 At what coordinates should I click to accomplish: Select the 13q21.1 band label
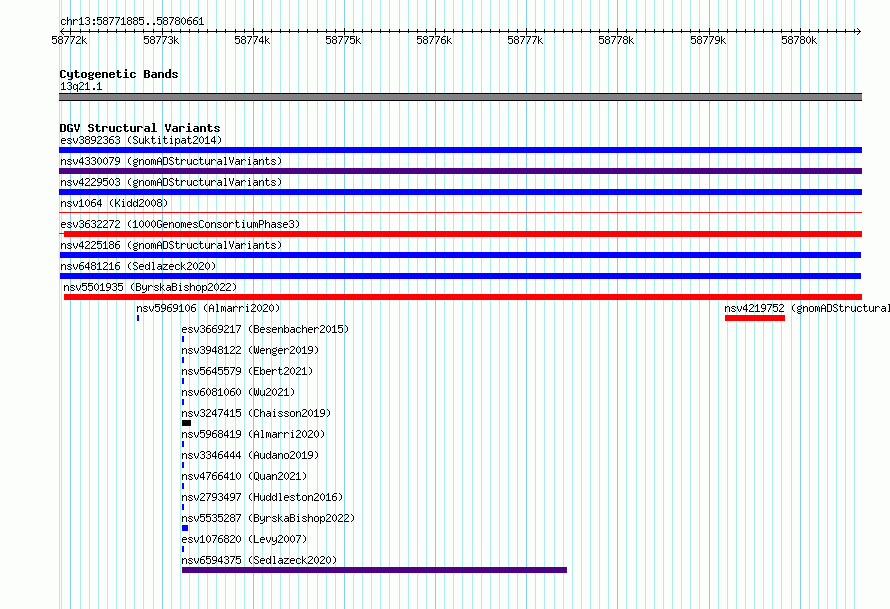click(x=81, y=86)
